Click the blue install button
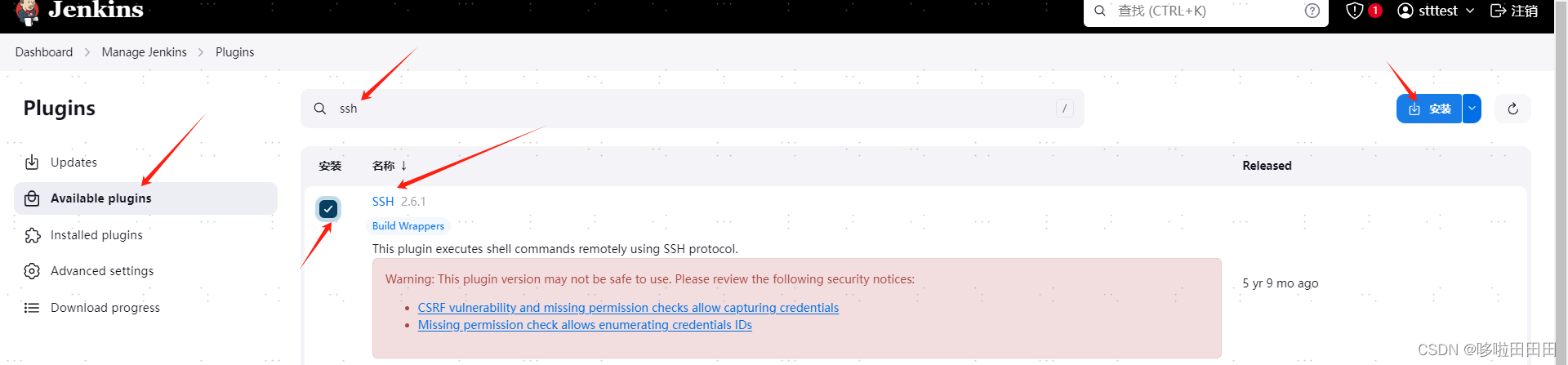1568x365 pixels. (1429, 109)
